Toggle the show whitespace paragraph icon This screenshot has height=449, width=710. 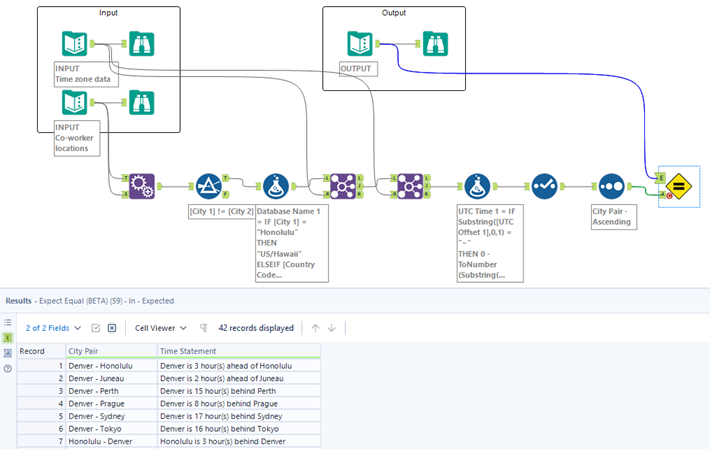(203, 328)
